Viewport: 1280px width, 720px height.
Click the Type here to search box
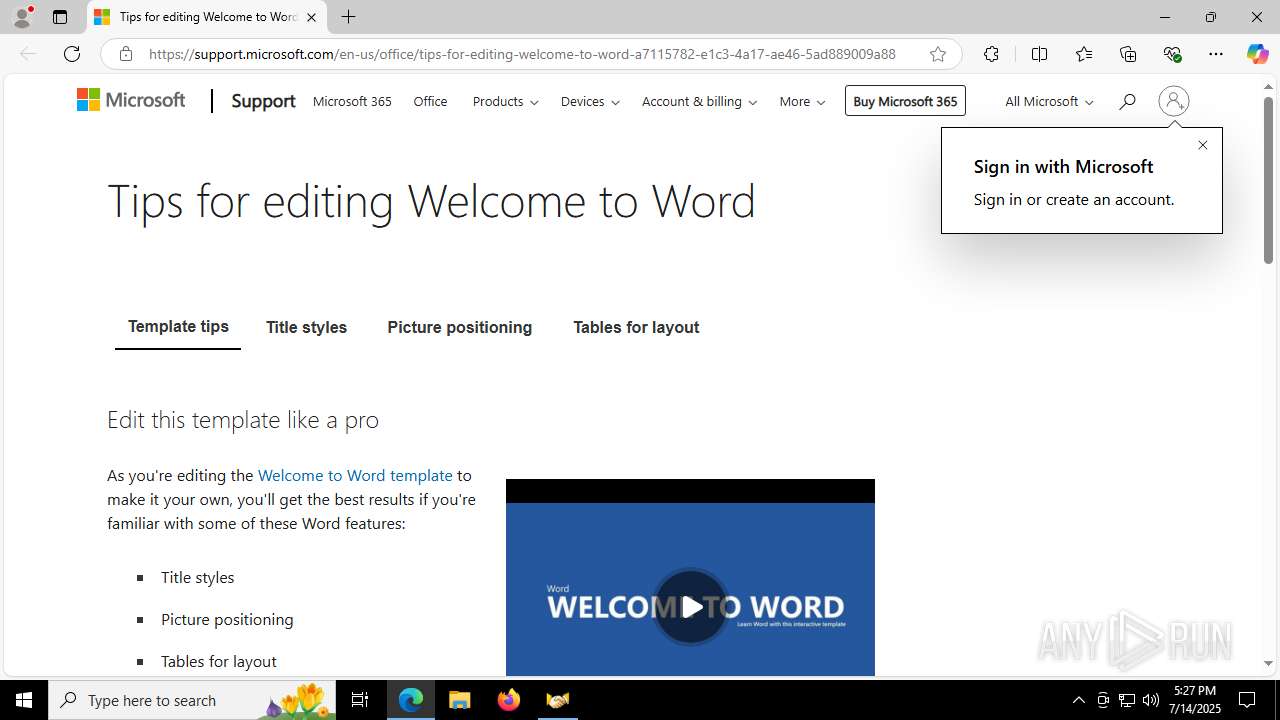pos(192,700)
